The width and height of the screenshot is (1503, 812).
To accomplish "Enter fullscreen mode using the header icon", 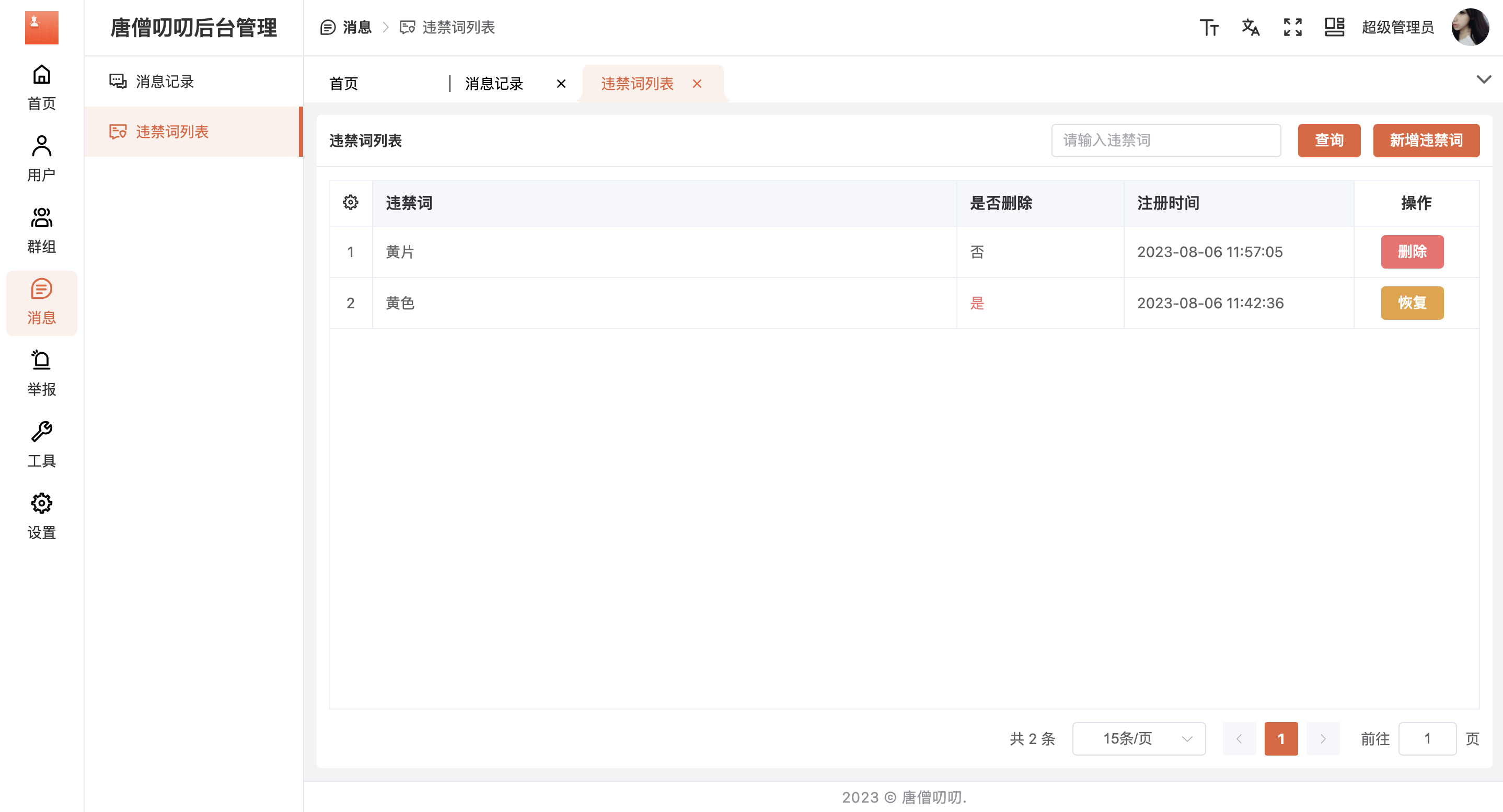I will coord(1292,27).
